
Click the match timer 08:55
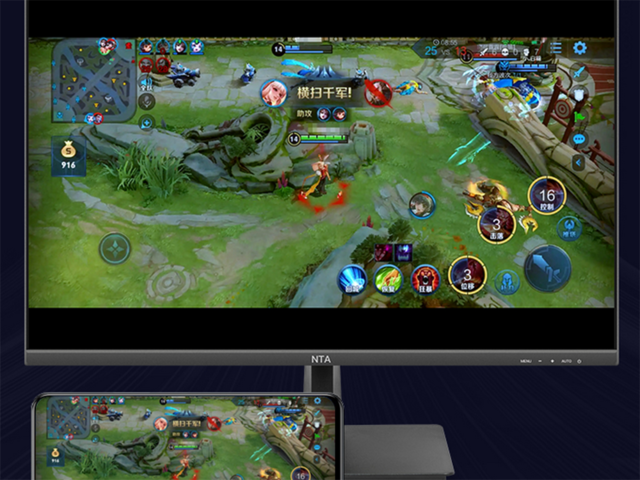[445, 42]
